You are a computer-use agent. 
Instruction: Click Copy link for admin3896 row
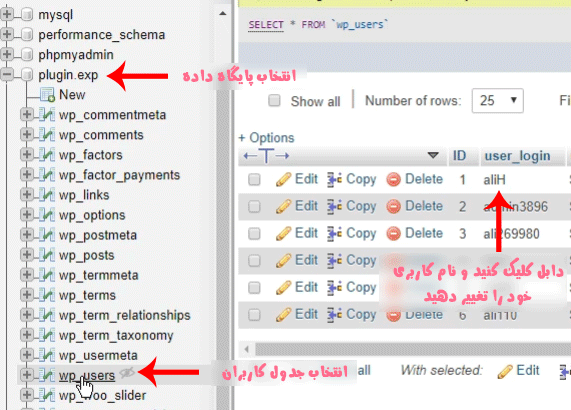(x=361, y=206)
